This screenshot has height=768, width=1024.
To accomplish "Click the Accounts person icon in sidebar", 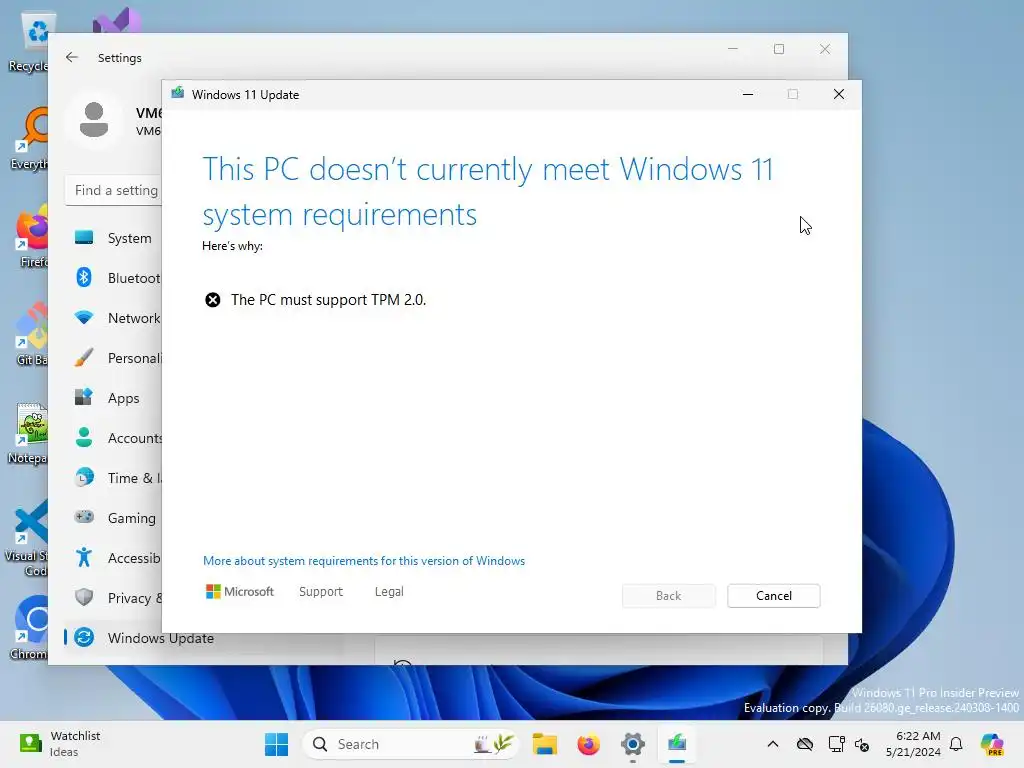I will (84, 437).
